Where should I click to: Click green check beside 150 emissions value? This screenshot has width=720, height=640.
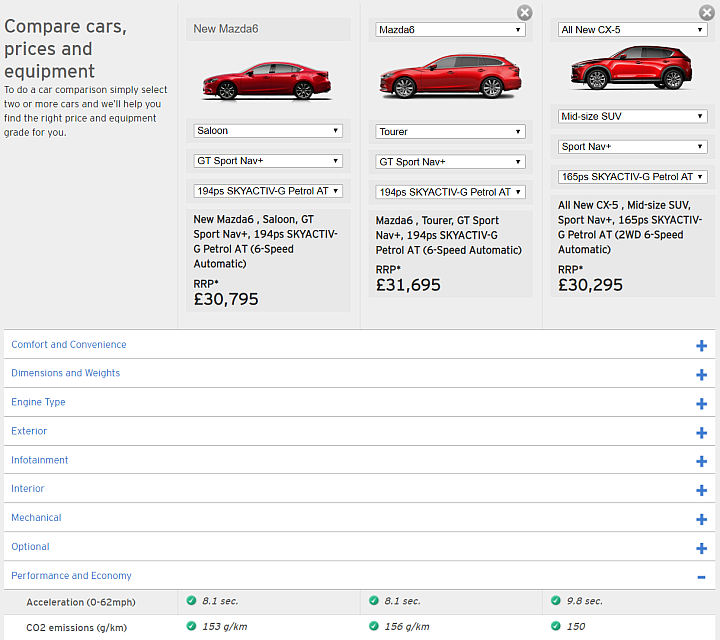pyautogui.click(x=556, y=626)
